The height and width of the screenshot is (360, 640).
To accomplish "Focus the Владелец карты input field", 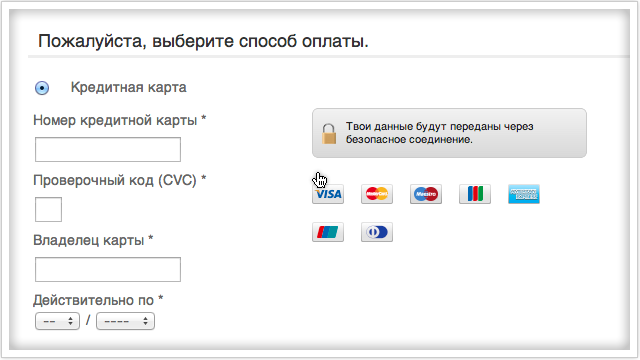I will tap(108, 269).
